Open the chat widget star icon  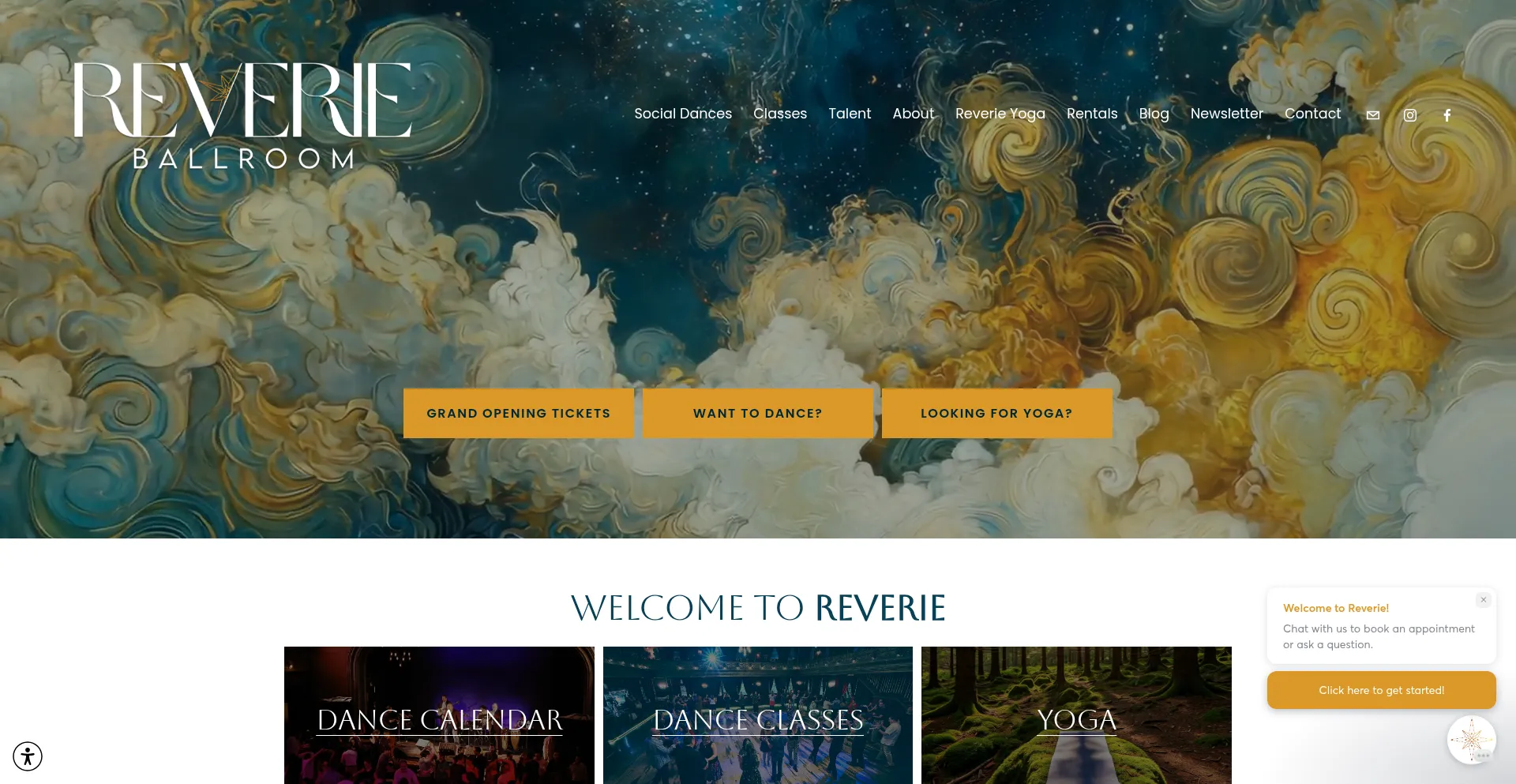point(1471,740)
